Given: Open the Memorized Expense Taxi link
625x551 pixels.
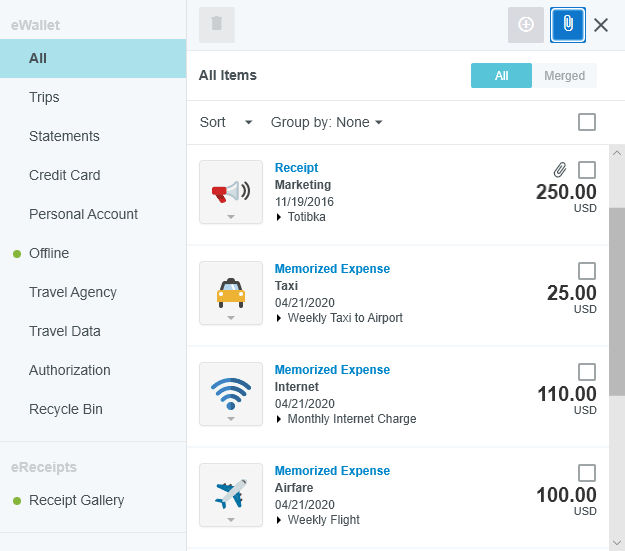Looking at the screenshot, I should pos(332,269).
